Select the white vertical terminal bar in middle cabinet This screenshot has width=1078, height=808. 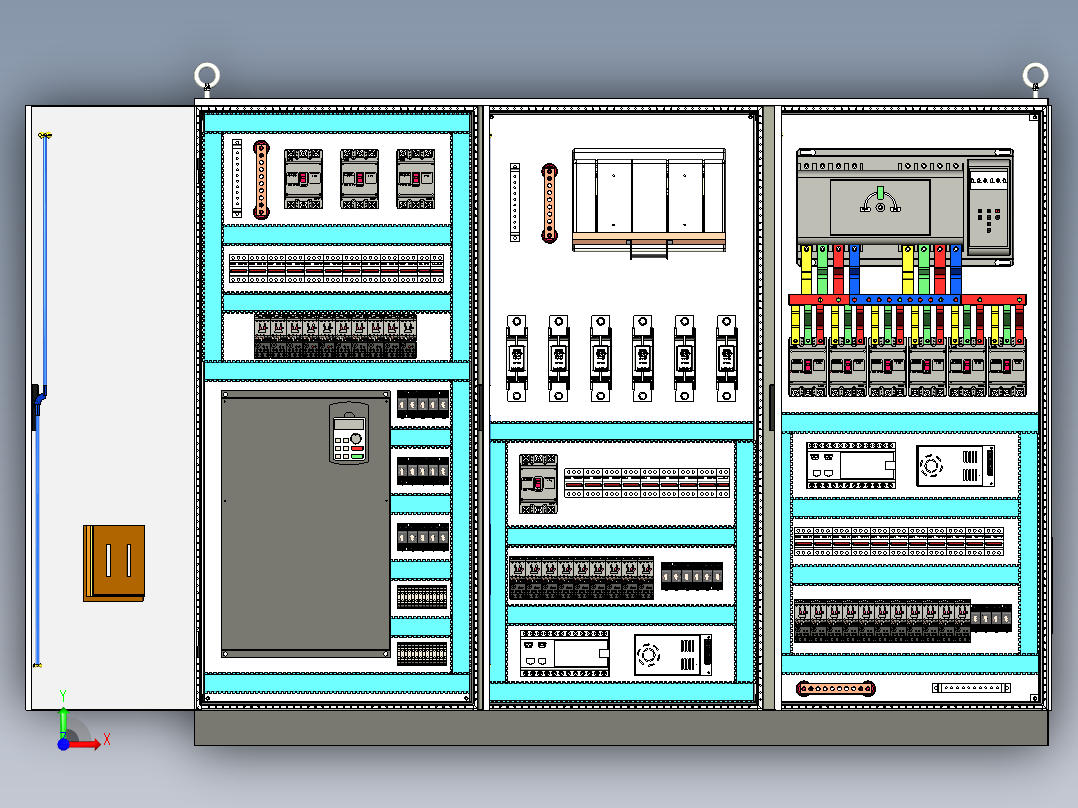pos(515,203)
